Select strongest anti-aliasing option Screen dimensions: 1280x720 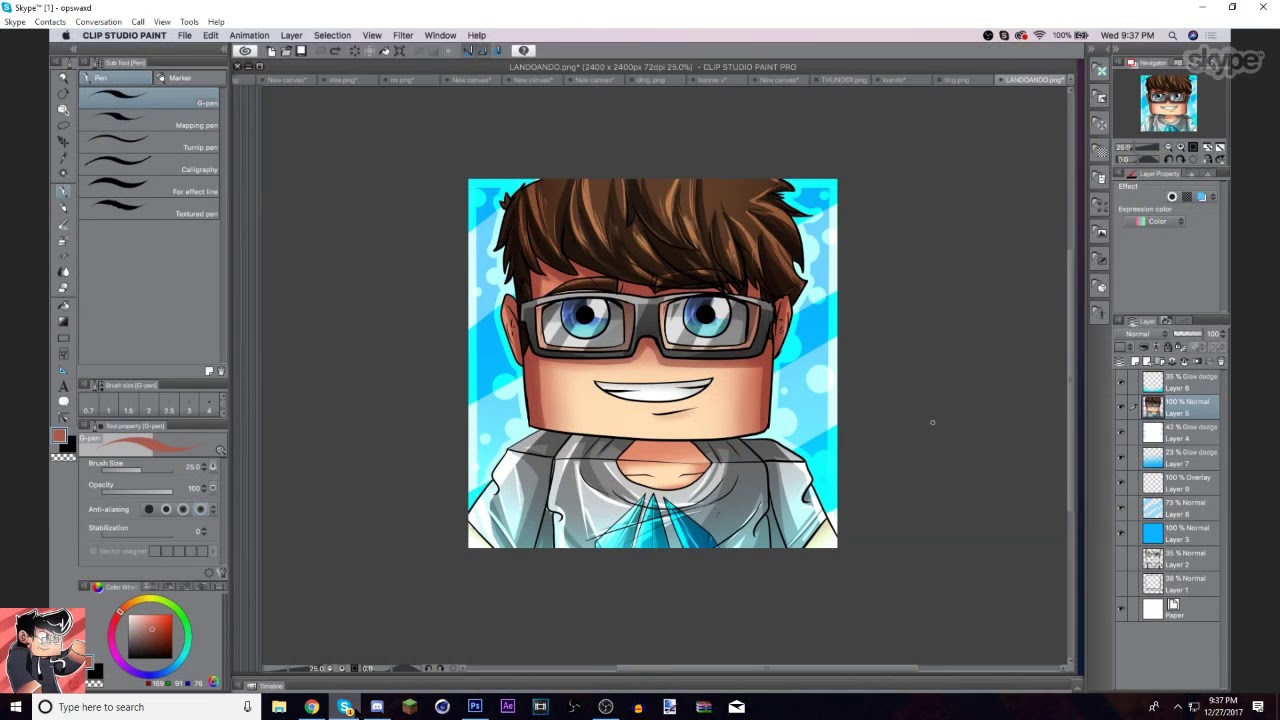[x=200, y=509]
